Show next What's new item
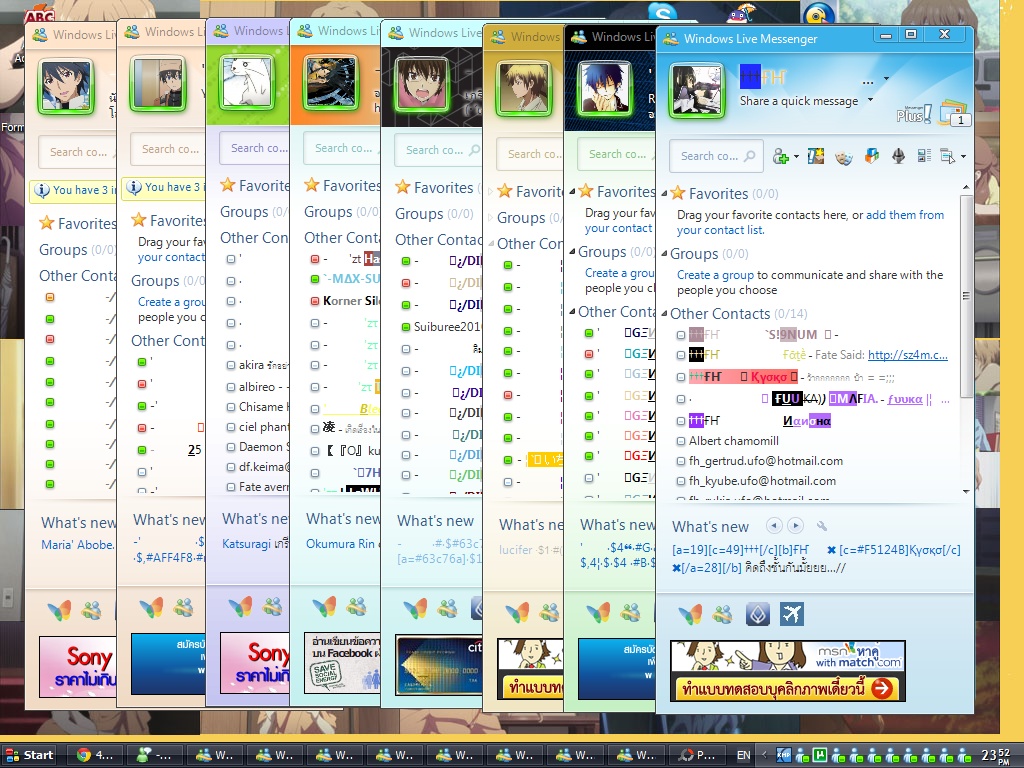Viewport: 1024px width, 768px height. click(795, 525)
